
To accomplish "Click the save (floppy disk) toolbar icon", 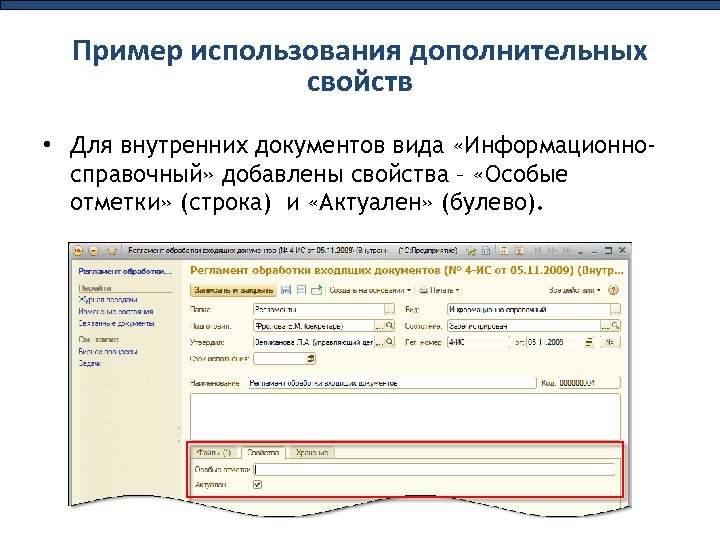I will [x=286, y=290].
